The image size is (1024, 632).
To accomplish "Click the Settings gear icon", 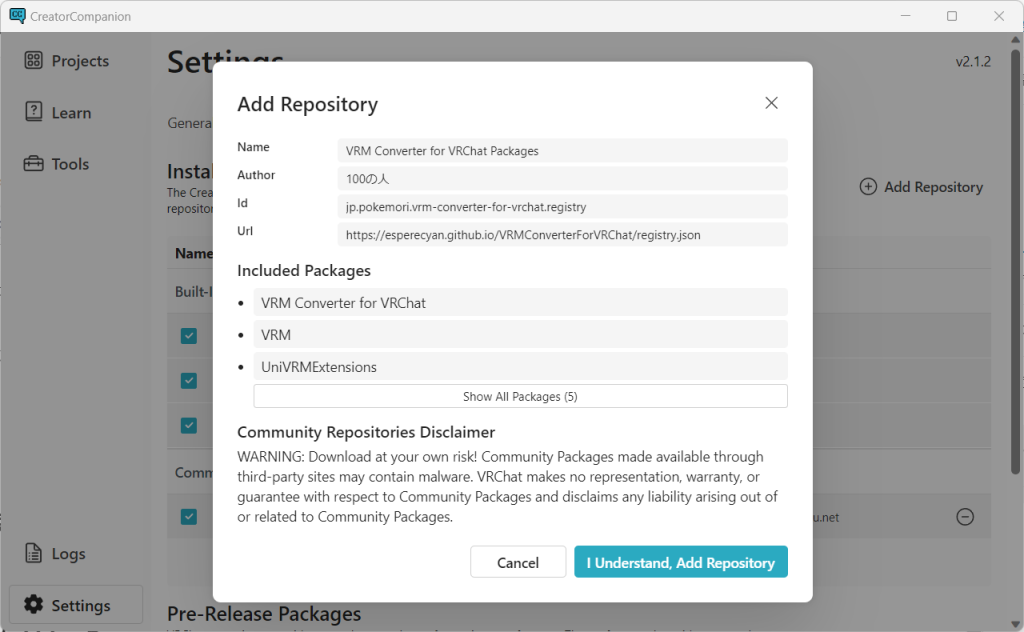I will (33, 605).
